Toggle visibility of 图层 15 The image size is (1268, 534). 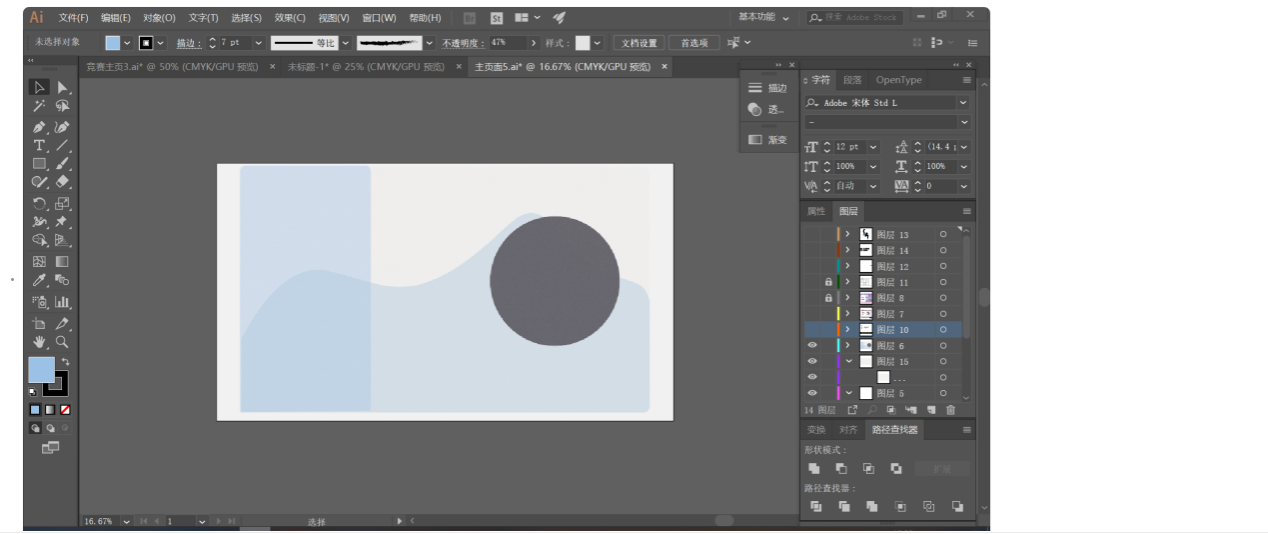pos(812,362)
